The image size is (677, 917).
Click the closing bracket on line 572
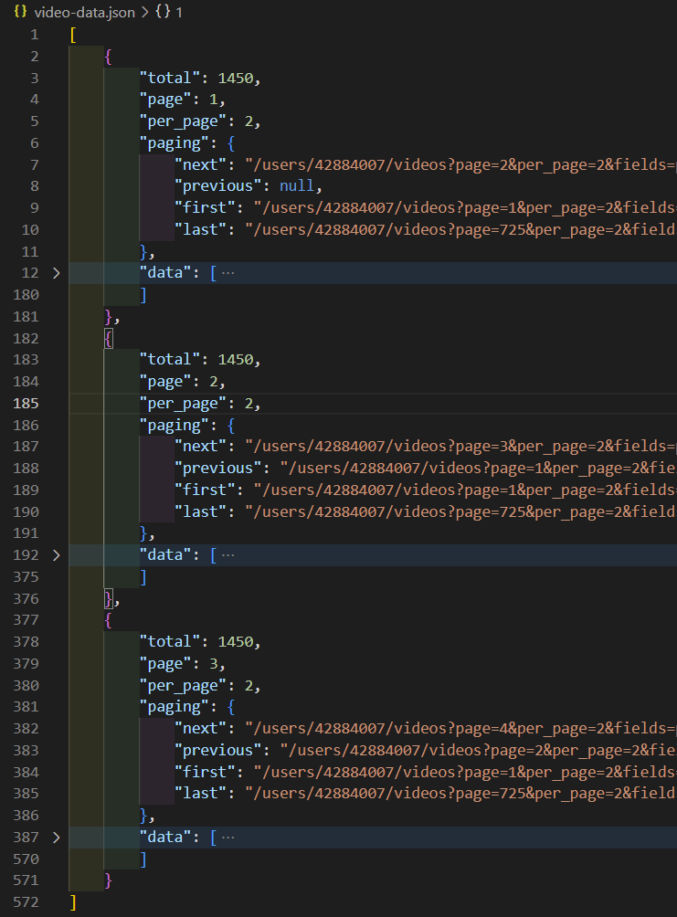(73, 902)
